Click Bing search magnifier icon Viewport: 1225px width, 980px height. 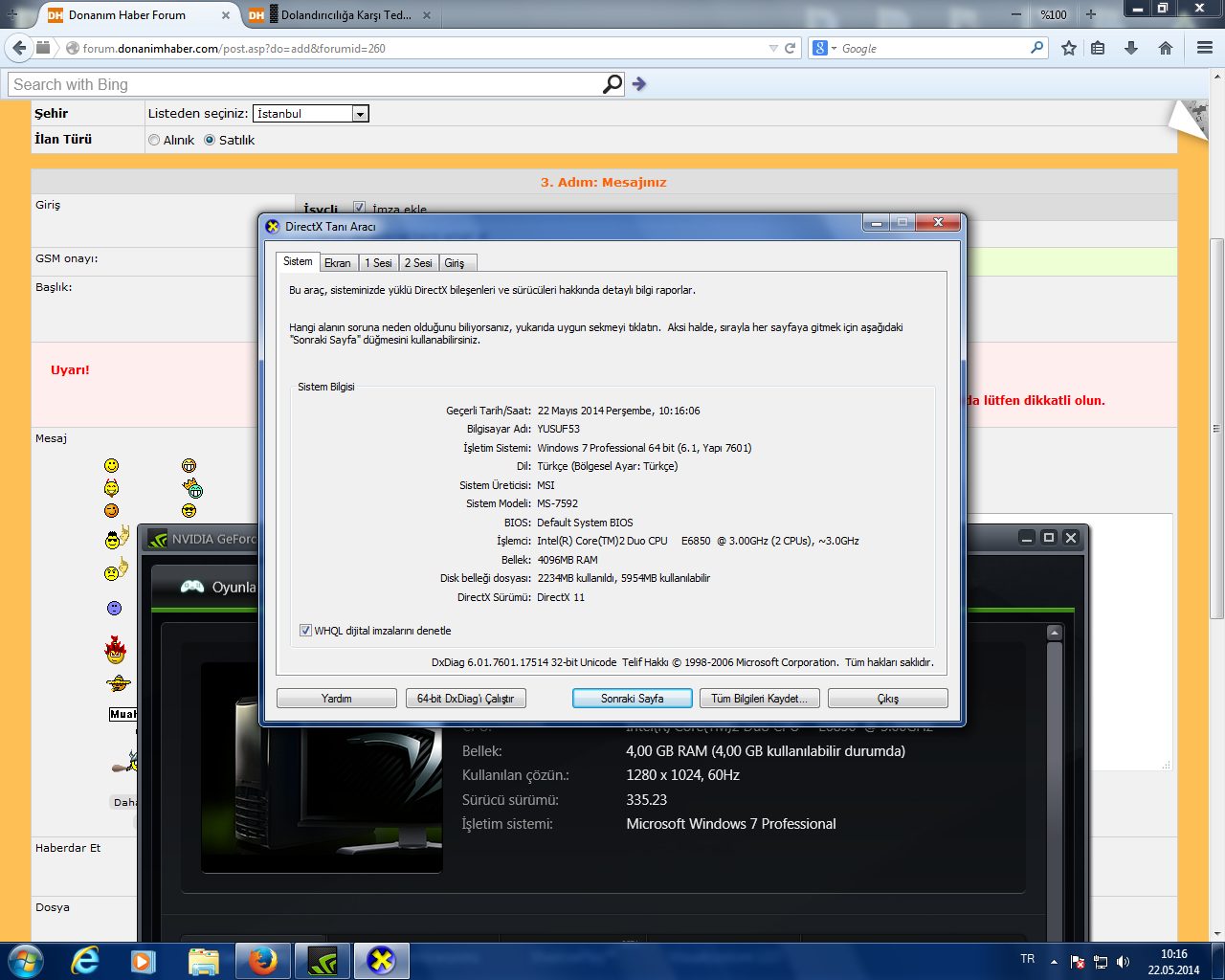point(612,84)
